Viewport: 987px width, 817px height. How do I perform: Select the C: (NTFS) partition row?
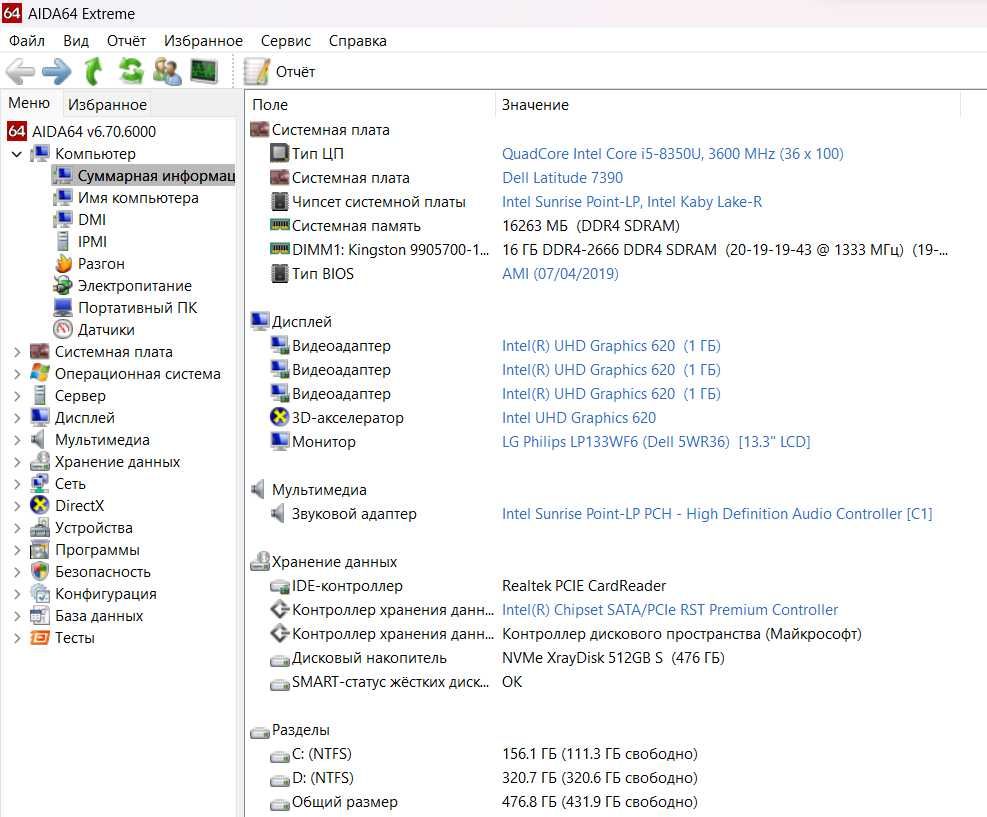click(x=483, y=754)
